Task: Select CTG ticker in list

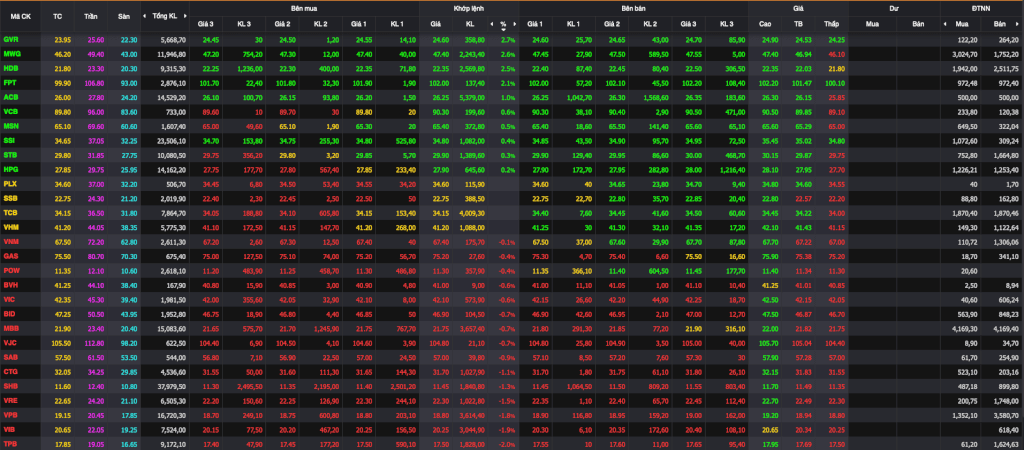Action: [x=10, y=371]
